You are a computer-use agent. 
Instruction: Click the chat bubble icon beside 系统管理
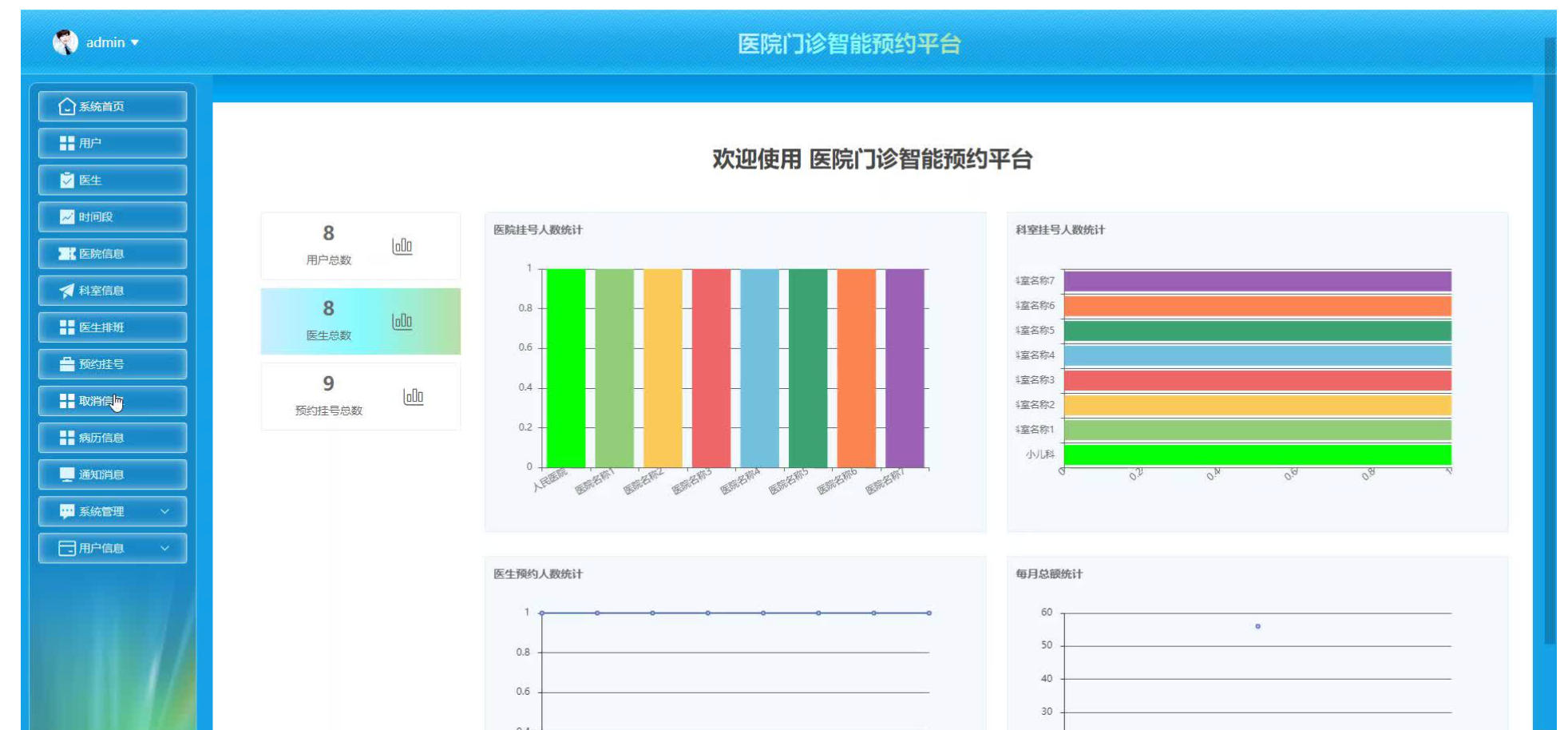tap(67, 511)
